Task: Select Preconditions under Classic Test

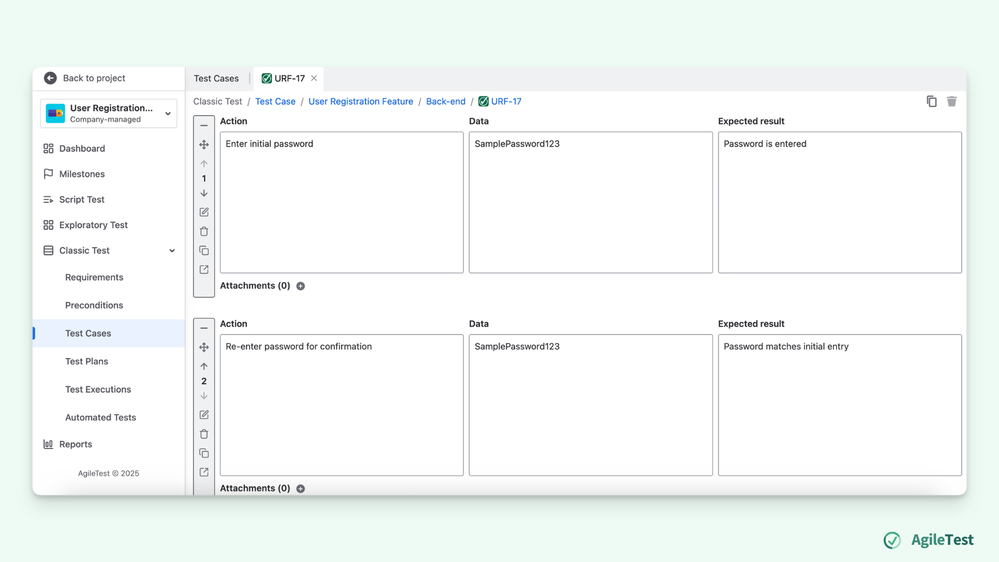Action: 94,305
